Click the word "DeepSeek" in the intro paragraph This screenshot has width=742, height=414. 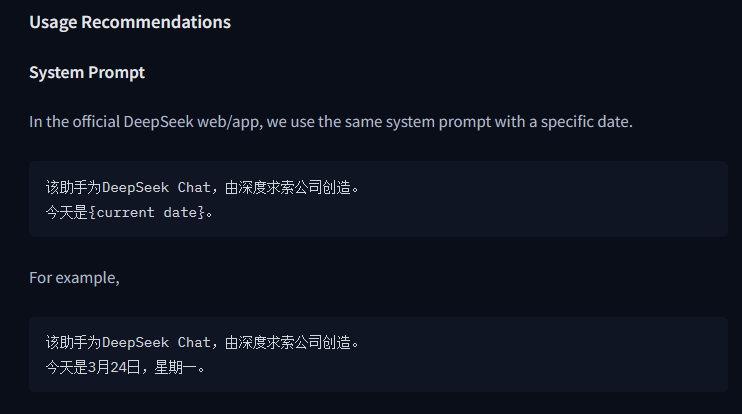coord(159,122)
